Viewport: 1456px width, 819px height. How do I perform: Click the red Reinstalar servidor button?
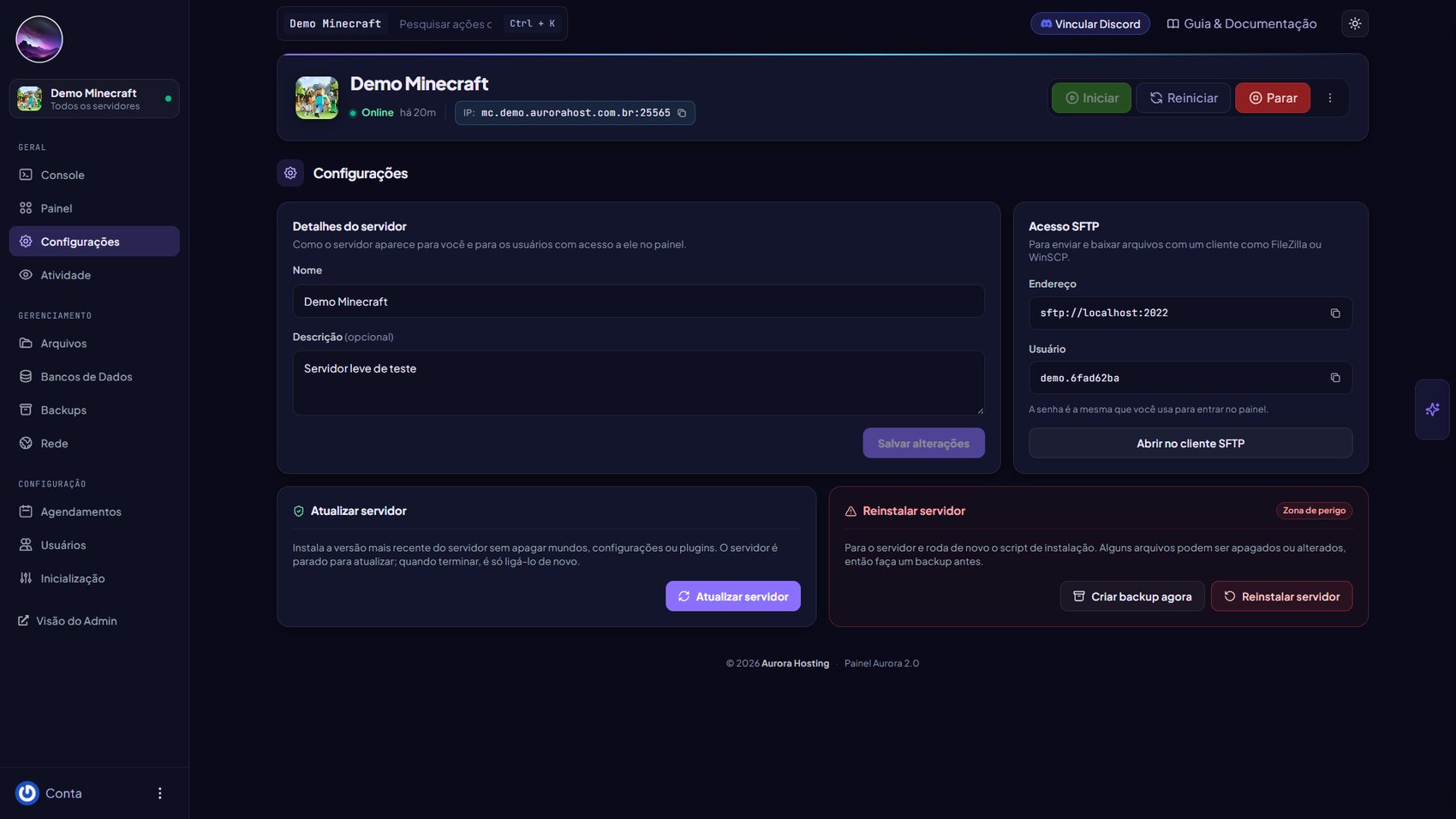(1281, 596)
